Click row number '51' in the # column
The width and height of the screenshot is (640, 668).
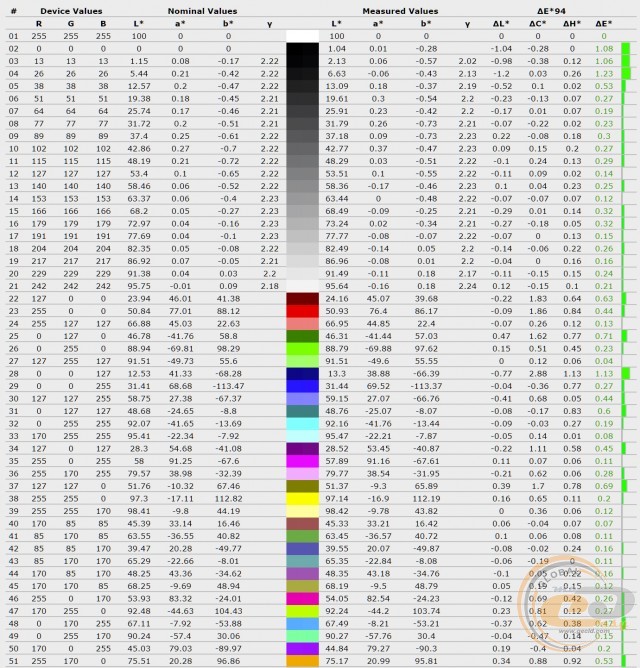[14, 661]
